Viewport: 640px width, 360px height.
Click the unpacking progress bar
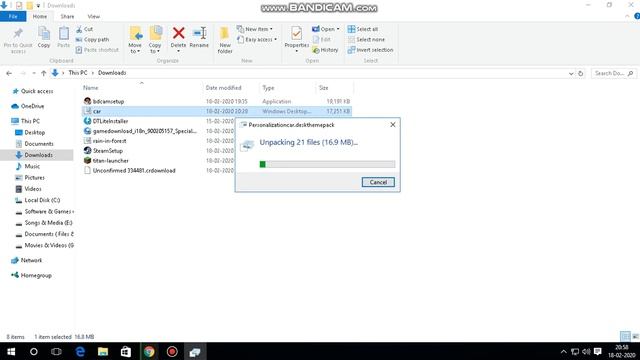(327, 164)
